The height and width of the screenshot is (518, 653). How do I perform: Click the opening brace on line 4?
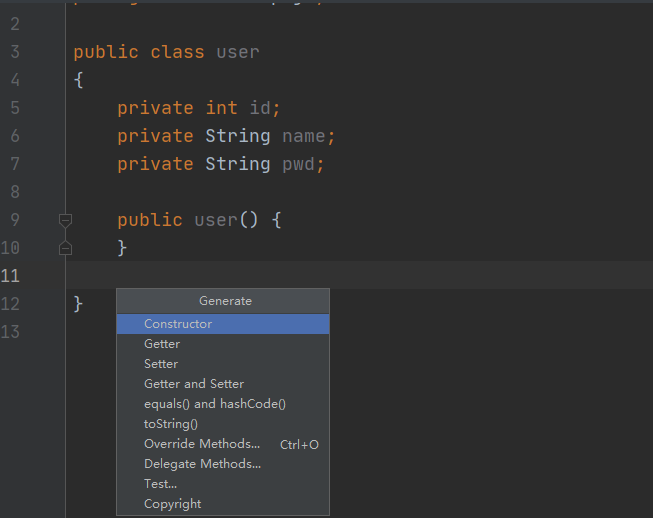[x=78, y=80]
